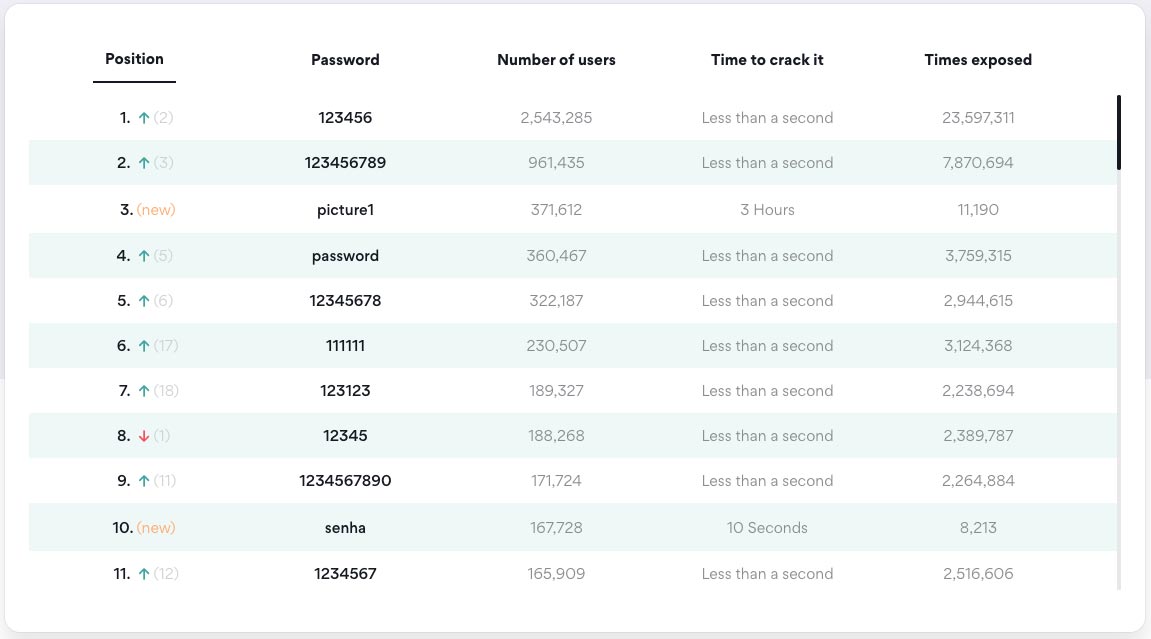
Task: Click the 23,597,311 times exposed value
Action: tap(978, 117)
